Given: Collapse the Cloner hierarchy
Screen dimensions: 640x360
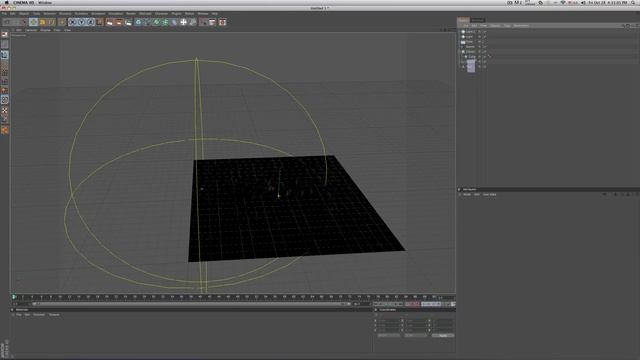Looking at the screenshot, I should point(460,52).
